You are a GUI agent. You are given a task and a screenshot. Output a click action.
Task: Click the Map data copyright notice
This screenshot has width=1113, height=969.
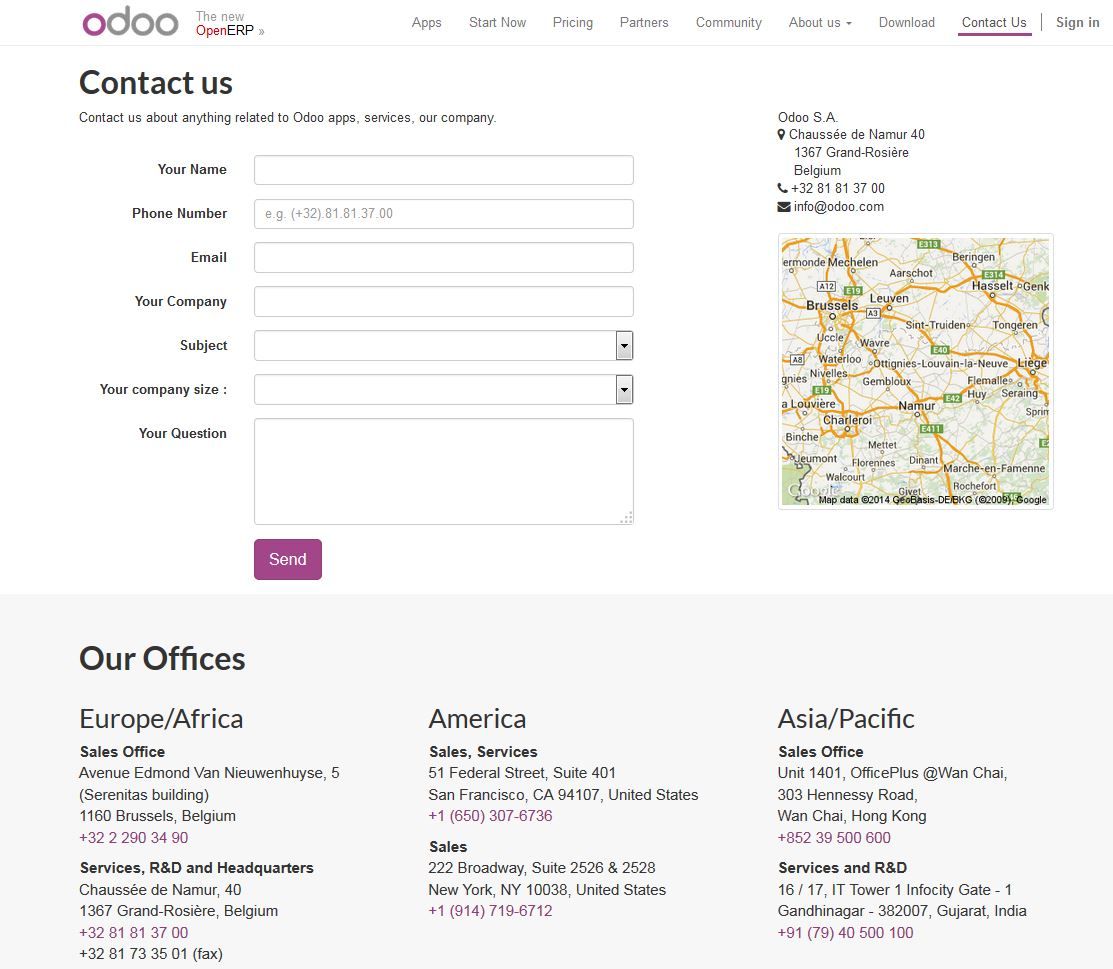tap(932, 500)
